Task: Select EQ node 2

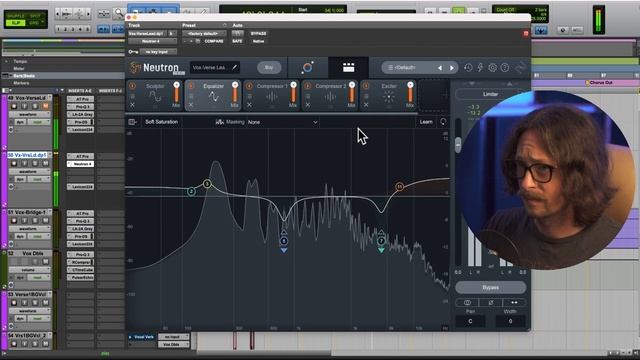Action: (191, 191)
